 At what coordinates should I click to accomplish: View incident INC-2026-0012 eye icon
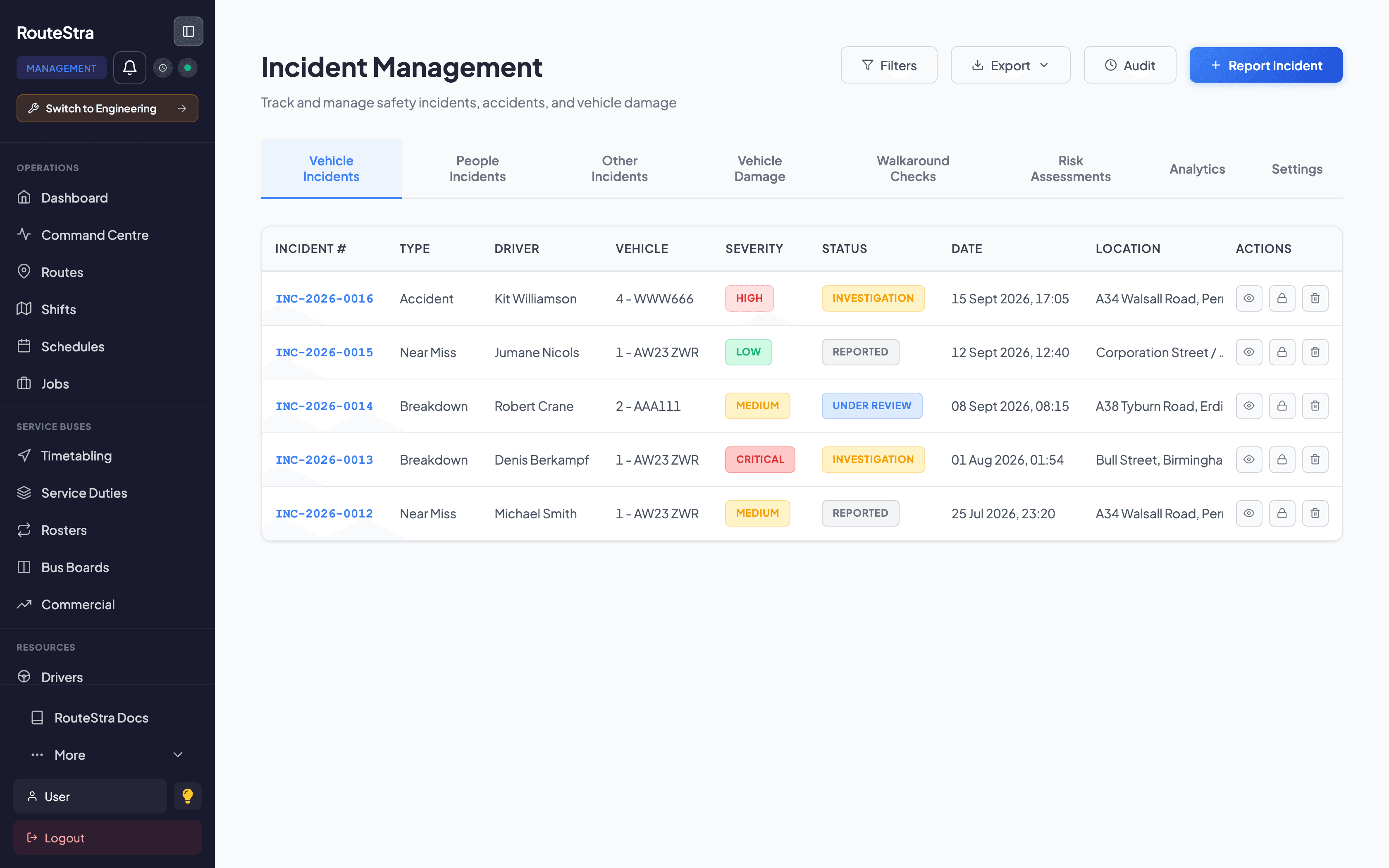point(1249,513)
